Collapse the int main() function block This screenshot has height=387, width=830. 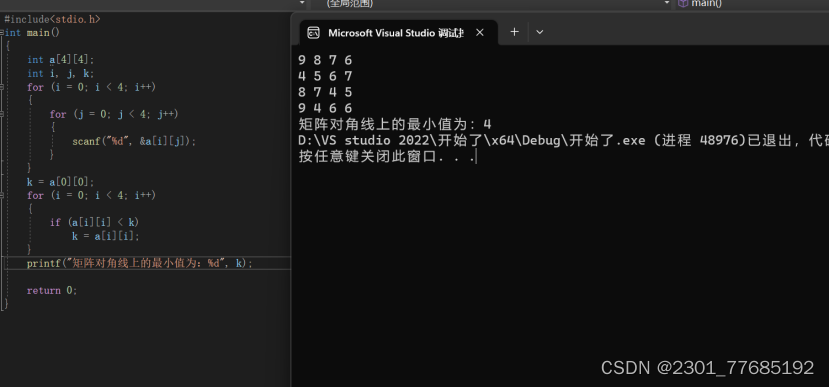(3, 32)
